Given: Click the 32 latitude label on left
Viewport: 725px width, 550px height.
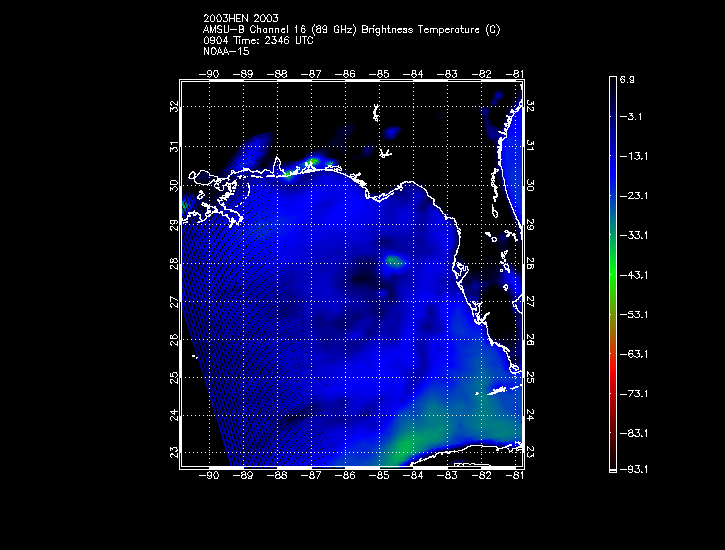Looking at the screenshot, I should tap(174, 107).
